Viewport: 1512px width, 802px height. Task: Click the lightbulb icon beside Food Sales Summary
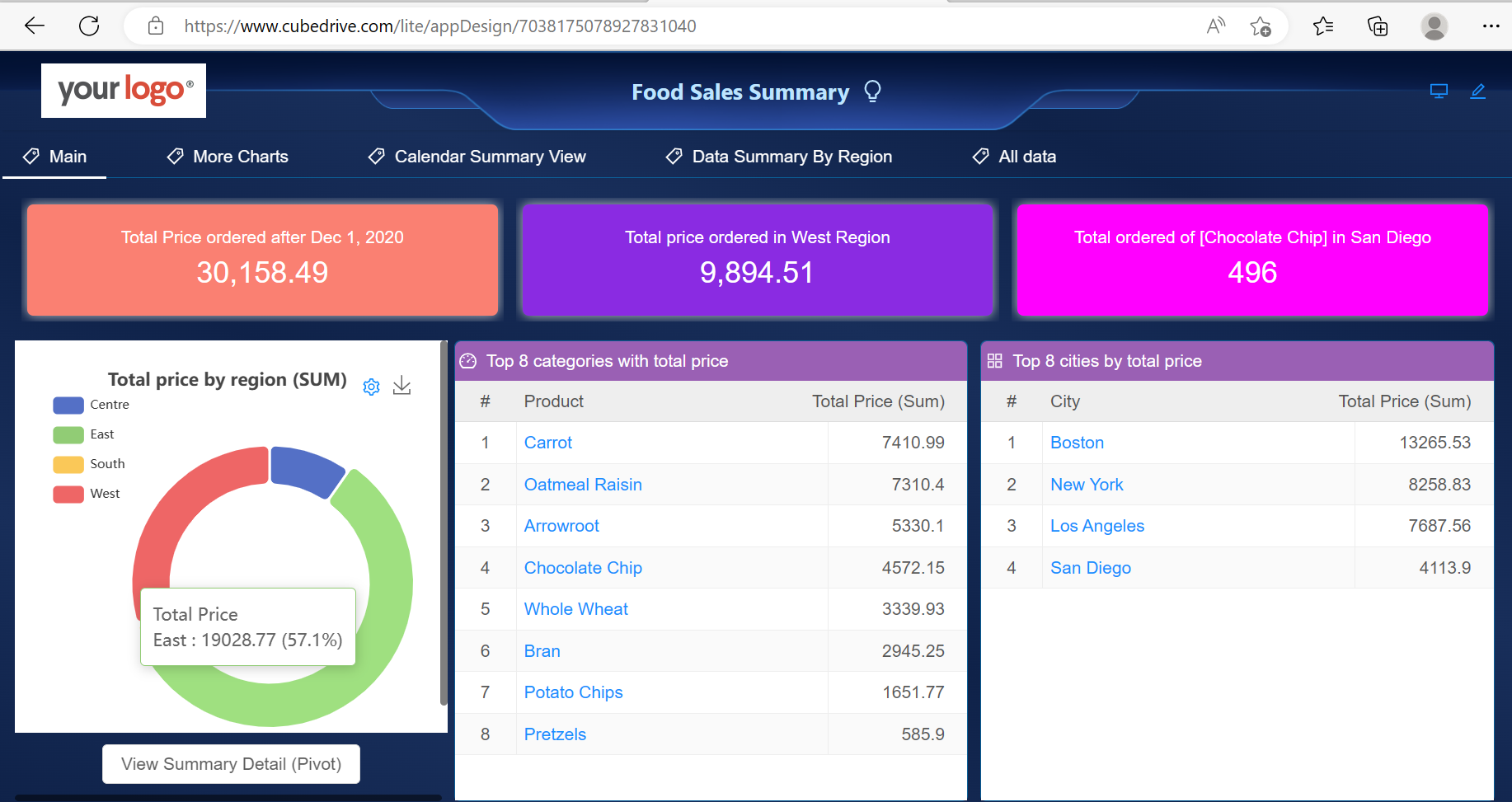pyautogui.click(x=872, y=91)
